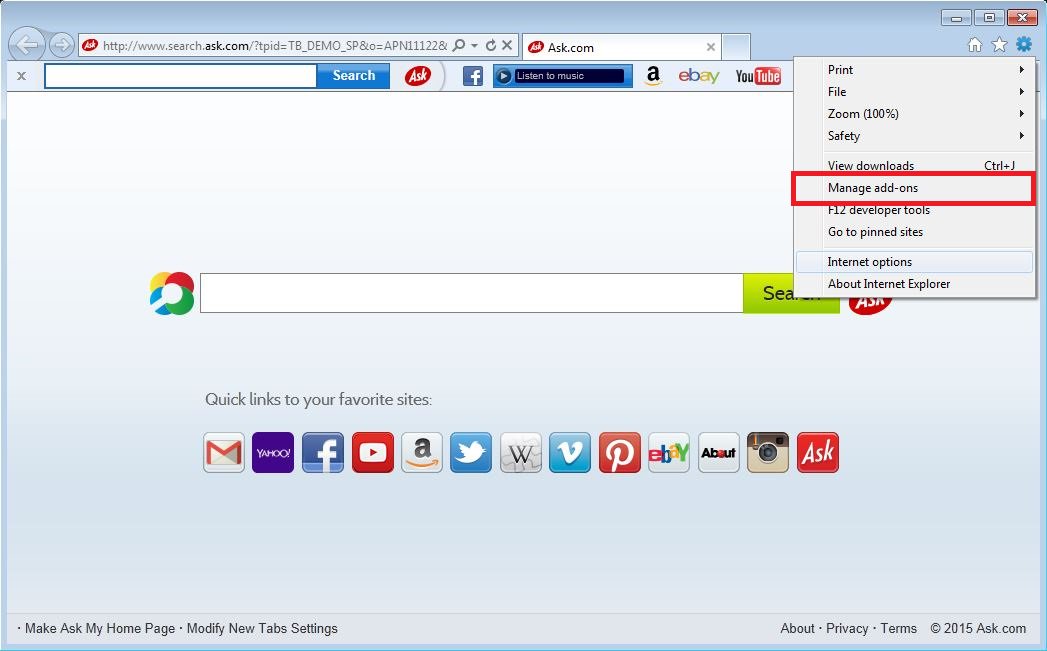Click the Vimeo quick link icon
Image resolution: width=1047 pixels, height=651 pixels.
(570, 452)
